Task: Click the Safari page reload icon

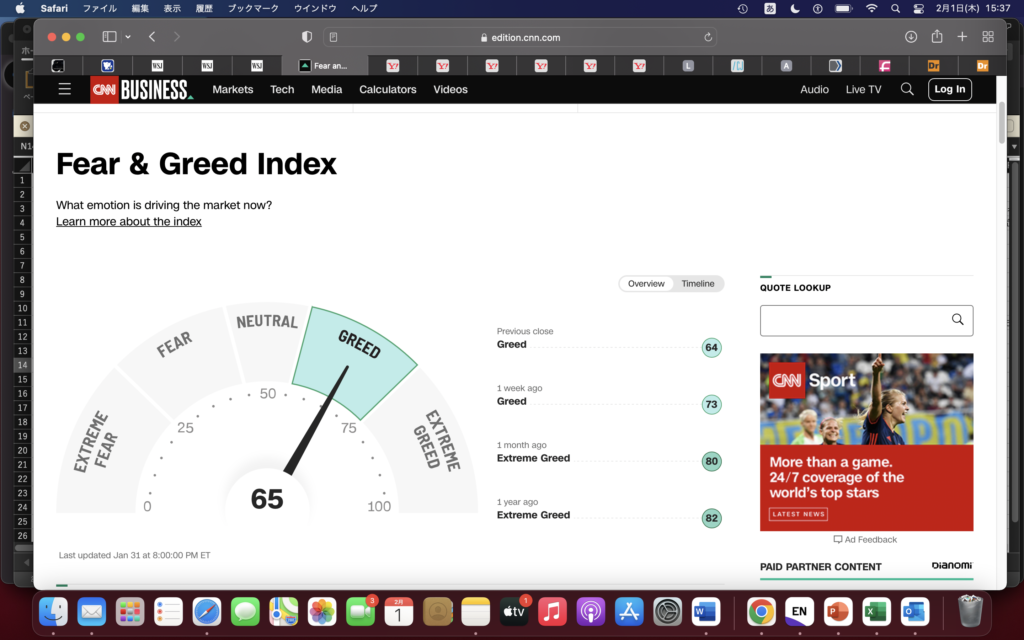Action: (x=708, y=37)
